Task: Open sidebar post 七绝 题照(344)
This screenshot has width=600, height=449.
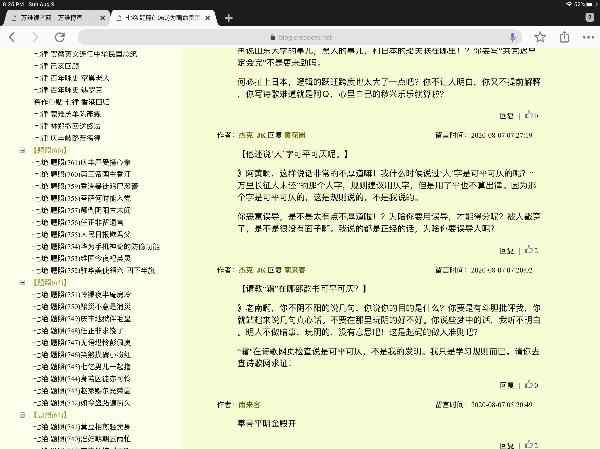Action: coord(82,379)
